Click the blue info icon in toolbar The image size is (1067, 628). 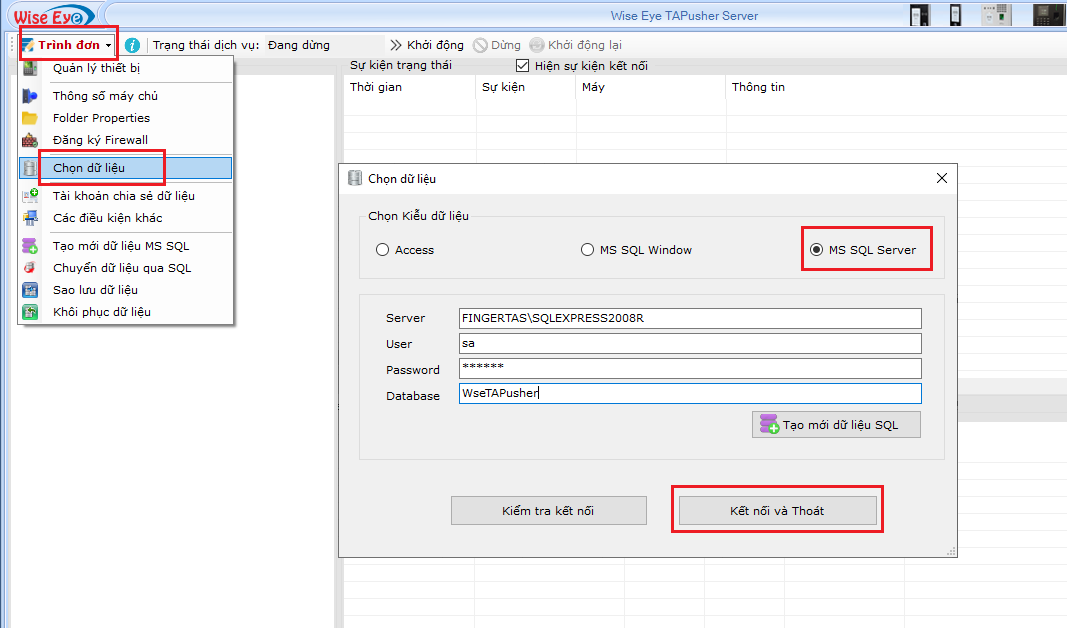coord(132,45)
